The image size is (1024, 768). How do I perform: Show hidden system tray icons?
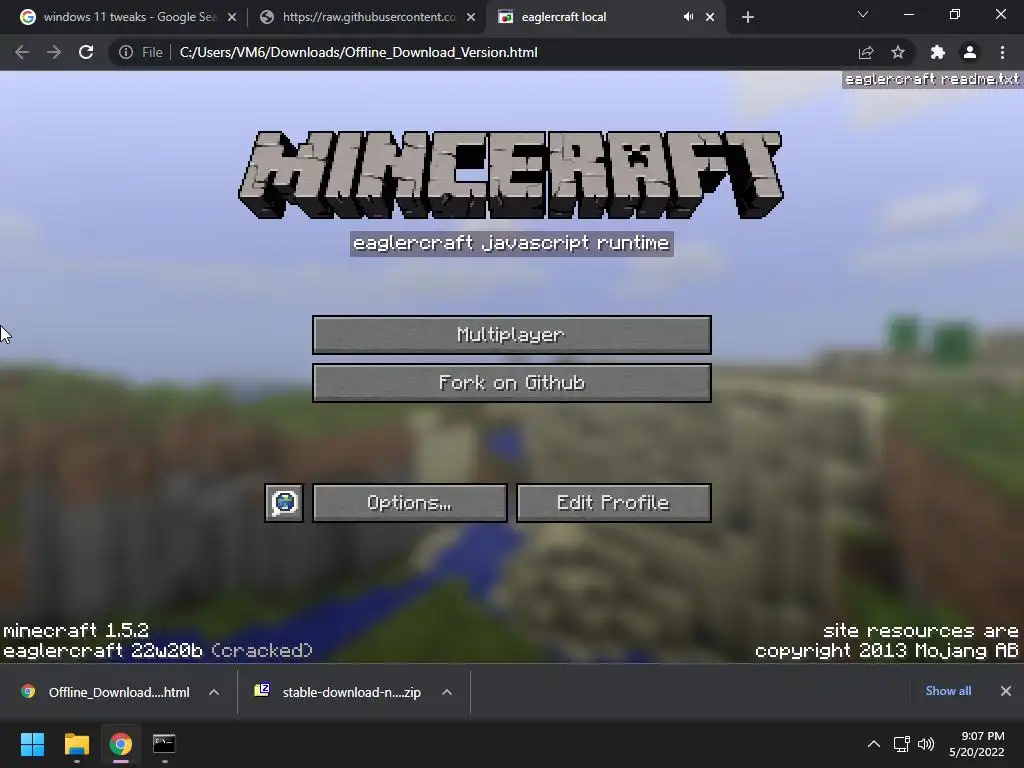[874, 744]
